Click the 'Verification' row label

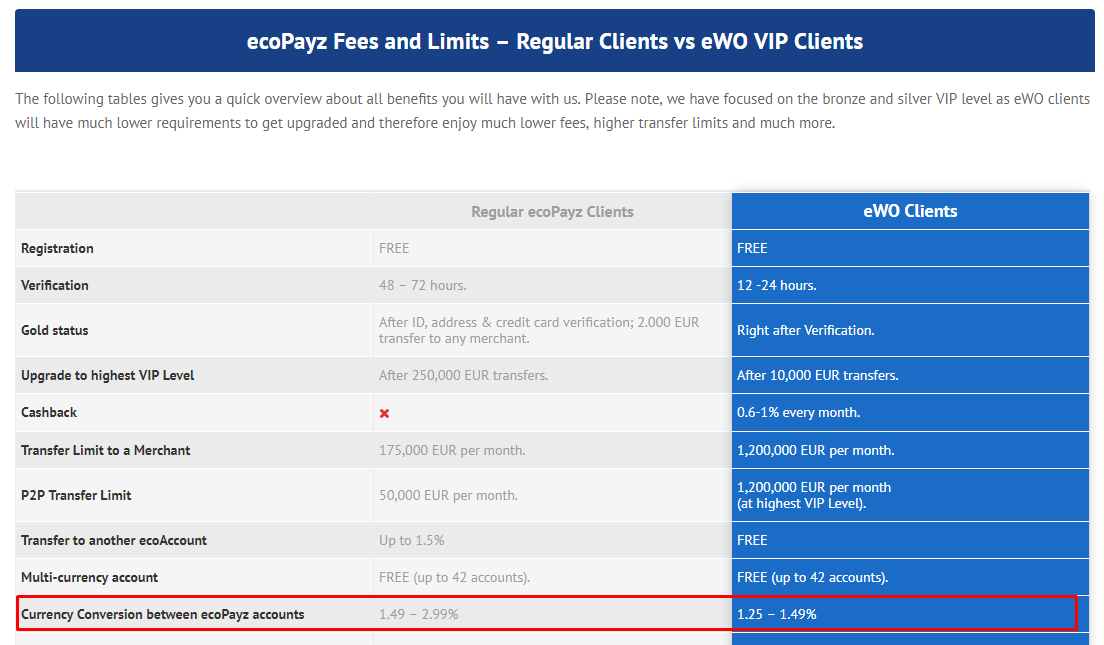tap(55, 285)
